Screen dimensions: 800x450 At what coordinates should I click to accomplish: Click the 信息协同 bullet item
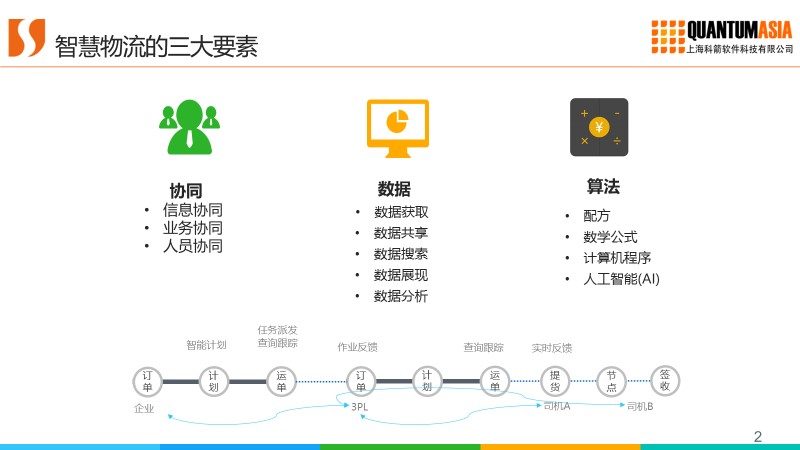(192, 210)
